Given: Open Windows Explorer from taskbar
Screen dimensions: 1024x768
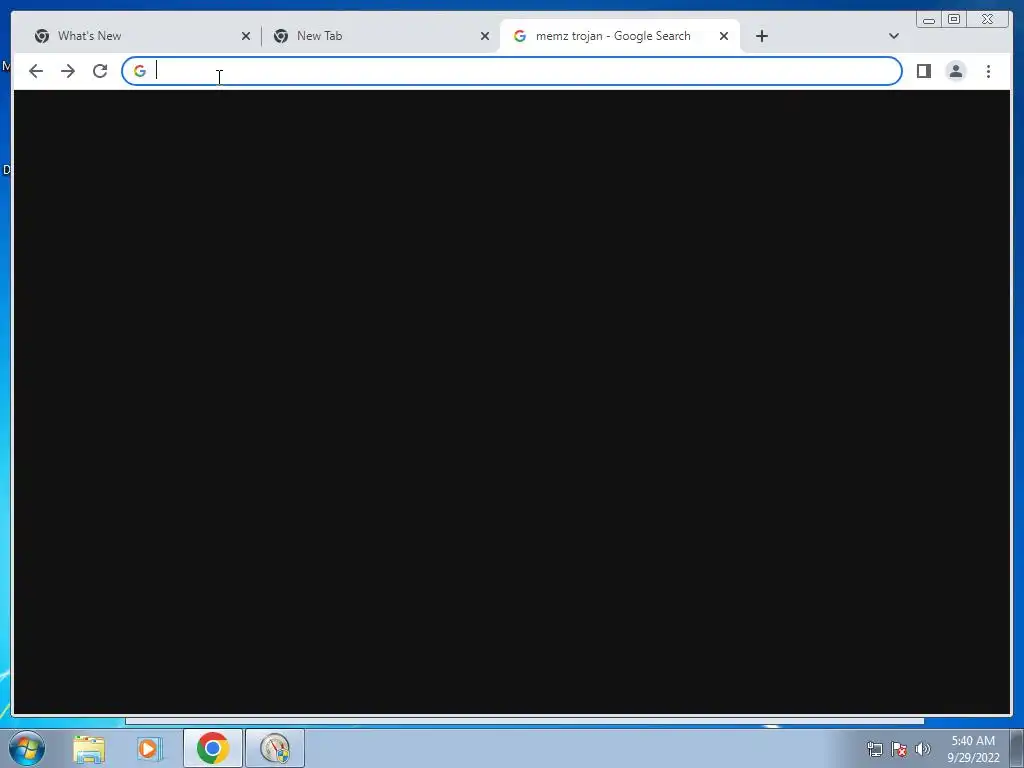Looking at the screenshot, I should pos(89,749).
